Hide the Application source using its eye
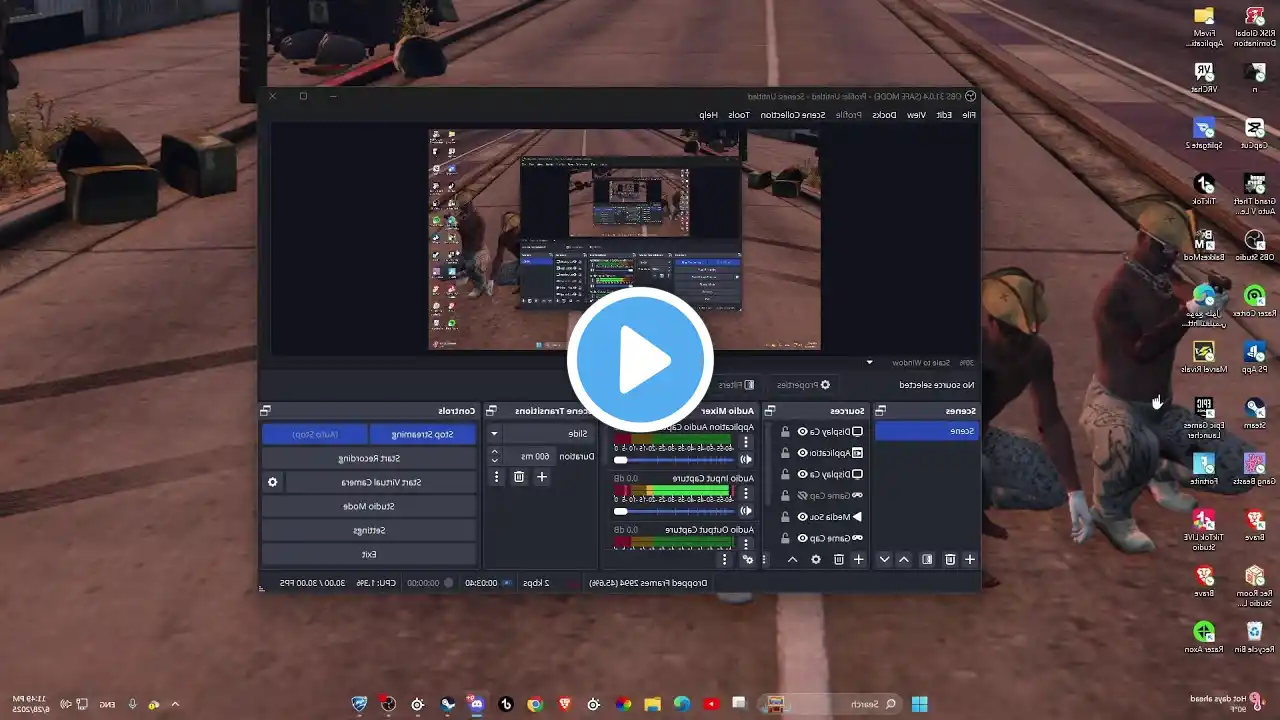This screenshot has height=720, width=1280. pos(802,453)
